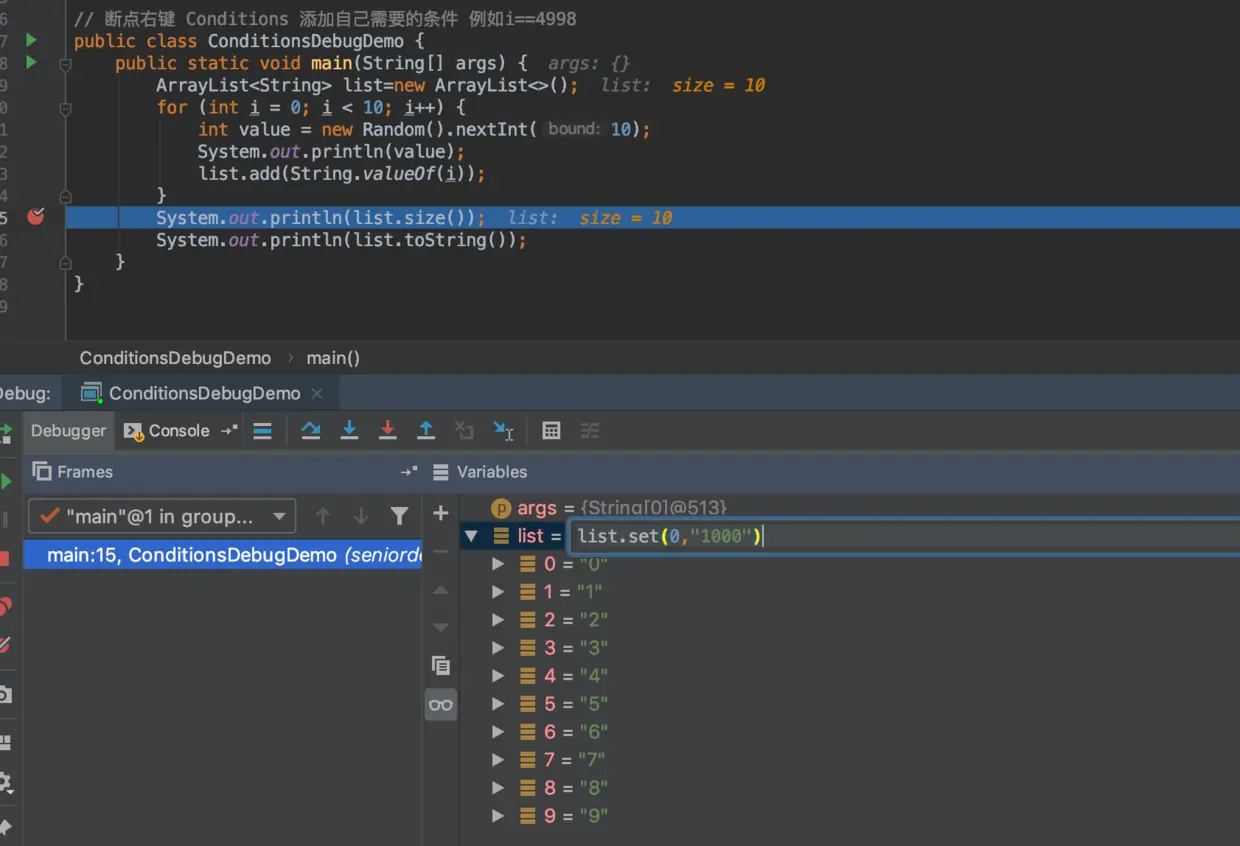Toggle the breakpoint on println list.size line
The height and width of the screenshot is (846, 1240).
(36, 217)
